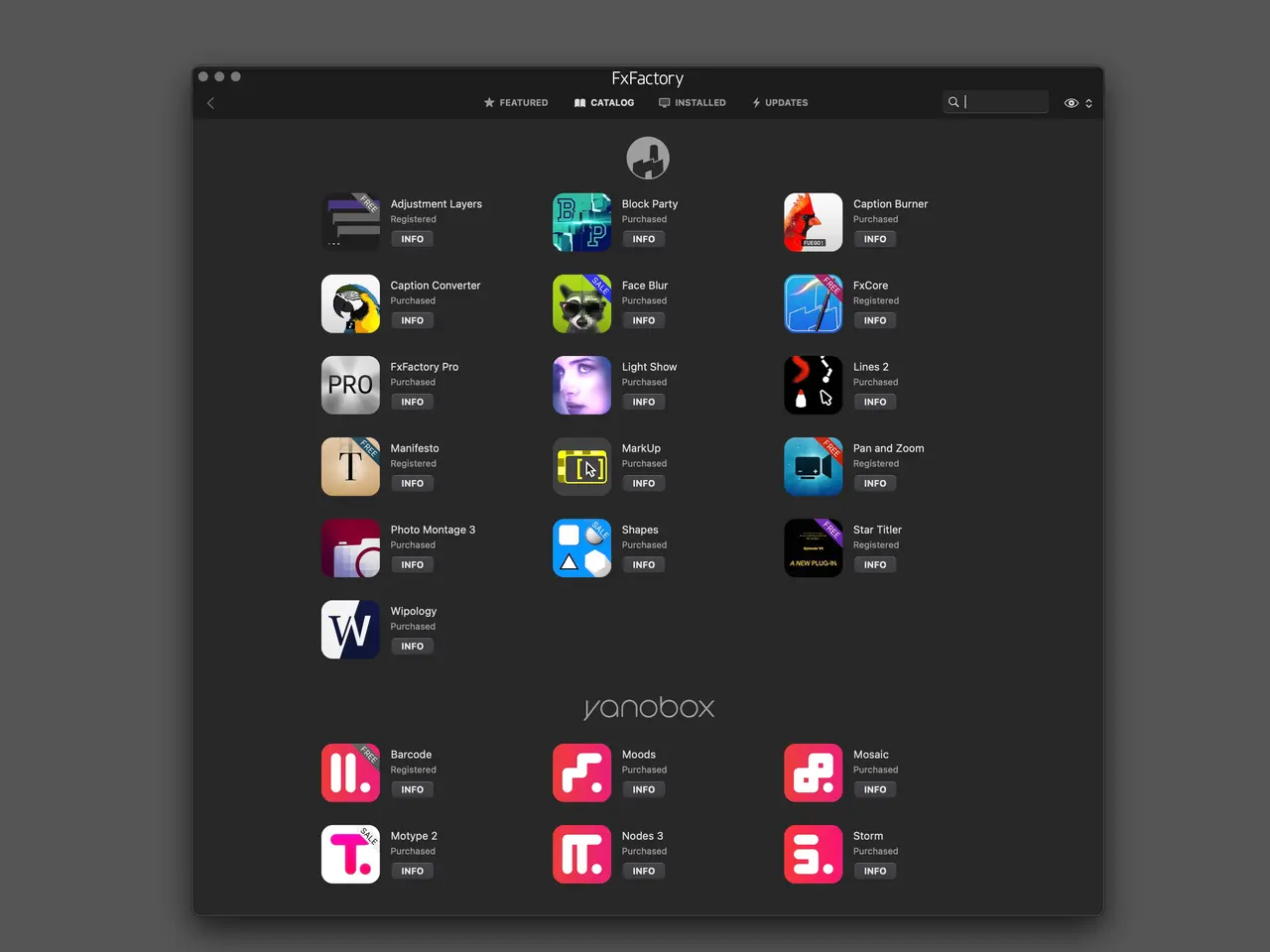Click INFO button for Motype 2
1270x952 pixels.
point(413,871)
